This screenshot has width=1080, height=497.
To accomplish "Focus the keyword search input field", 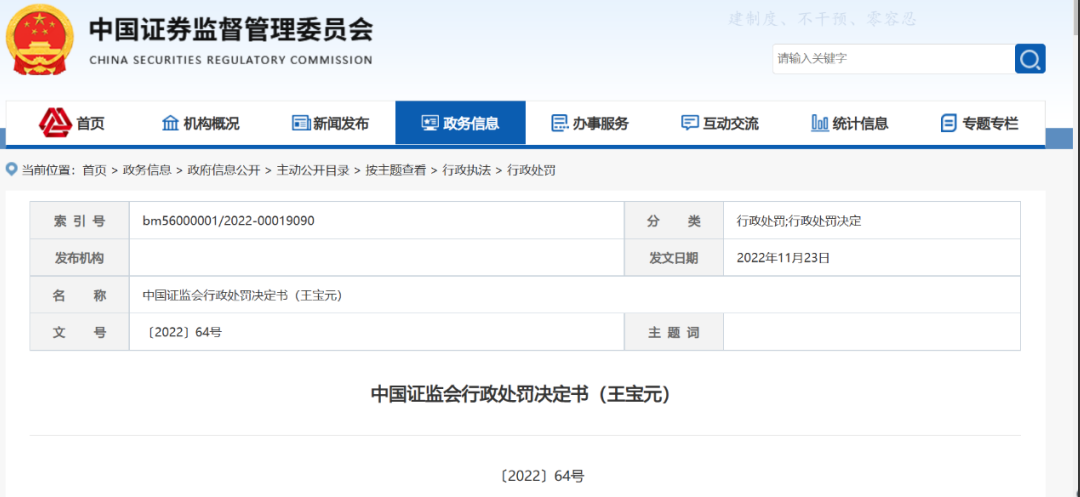I will (893, 59).
